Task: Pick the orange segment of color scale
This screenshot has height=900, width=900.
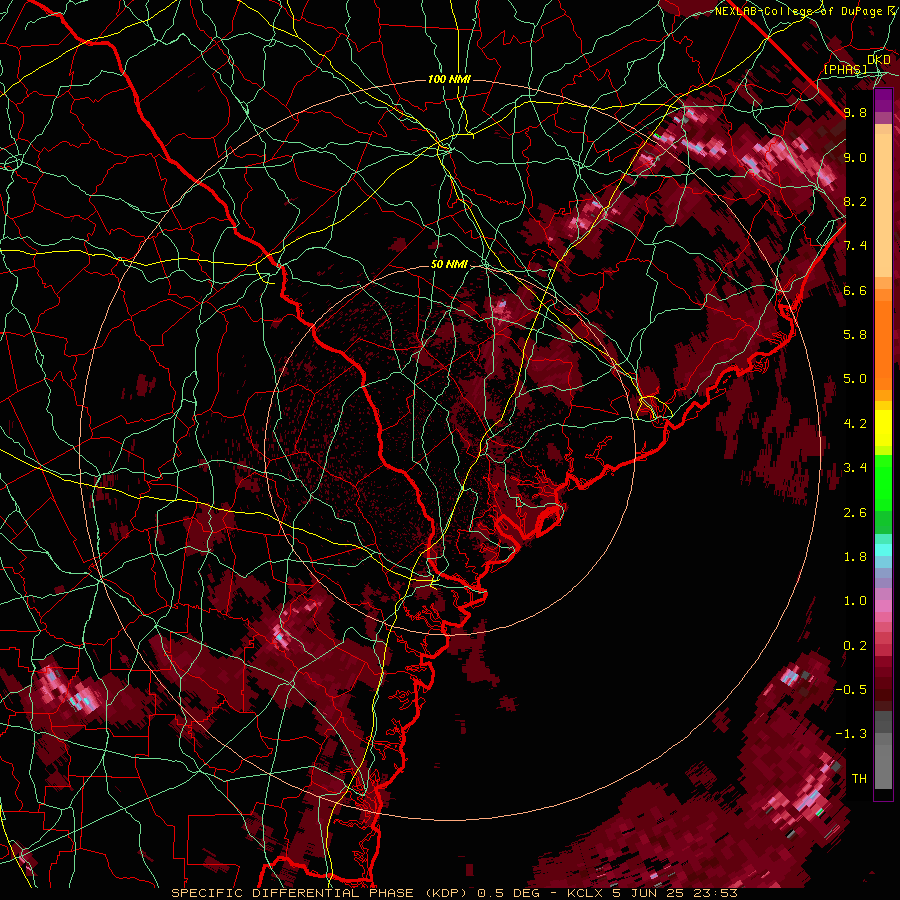Action: pos(883,345)
